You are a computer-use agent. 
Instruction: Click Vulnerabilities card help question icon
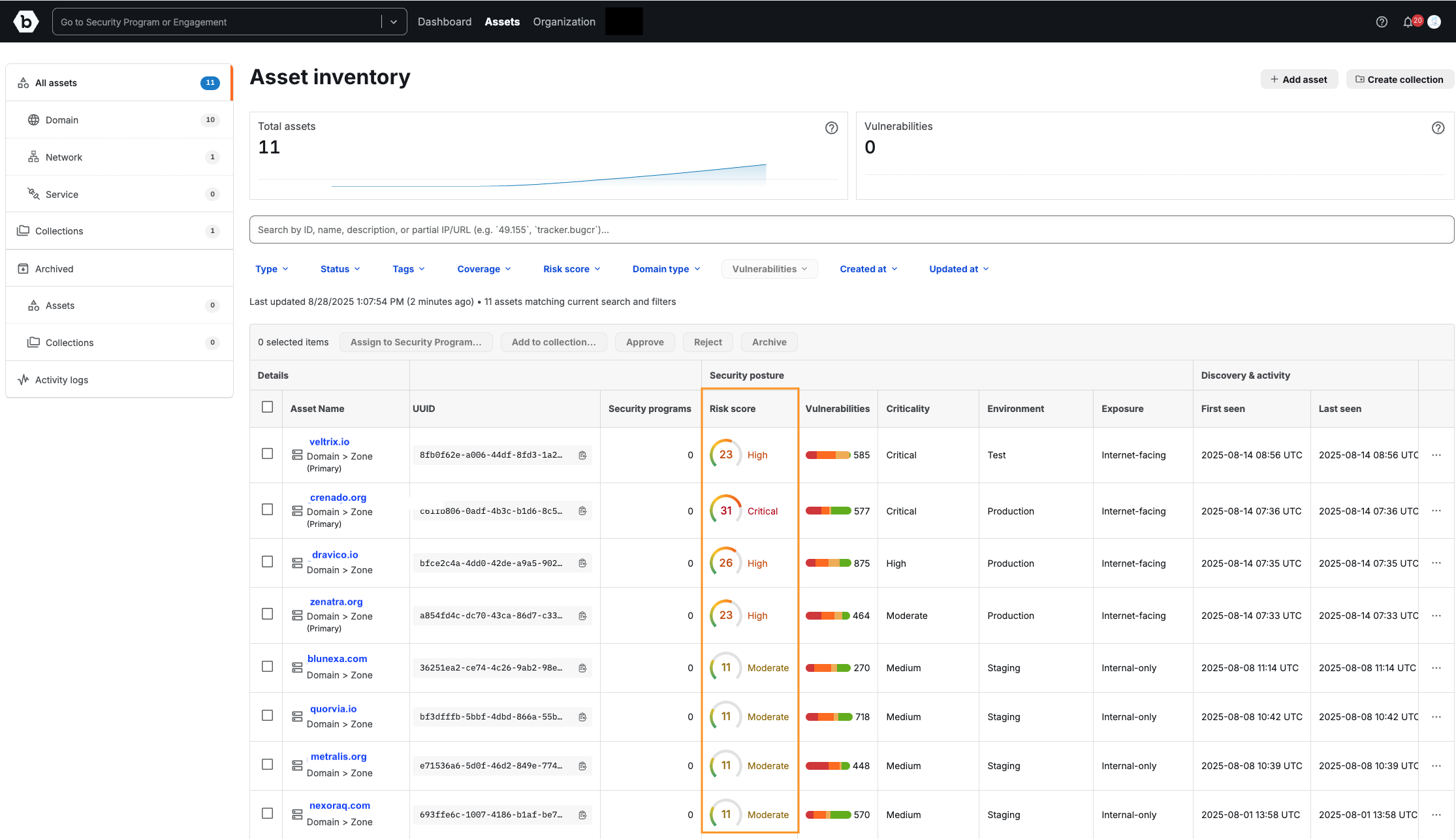click(x=1438, y=128)
